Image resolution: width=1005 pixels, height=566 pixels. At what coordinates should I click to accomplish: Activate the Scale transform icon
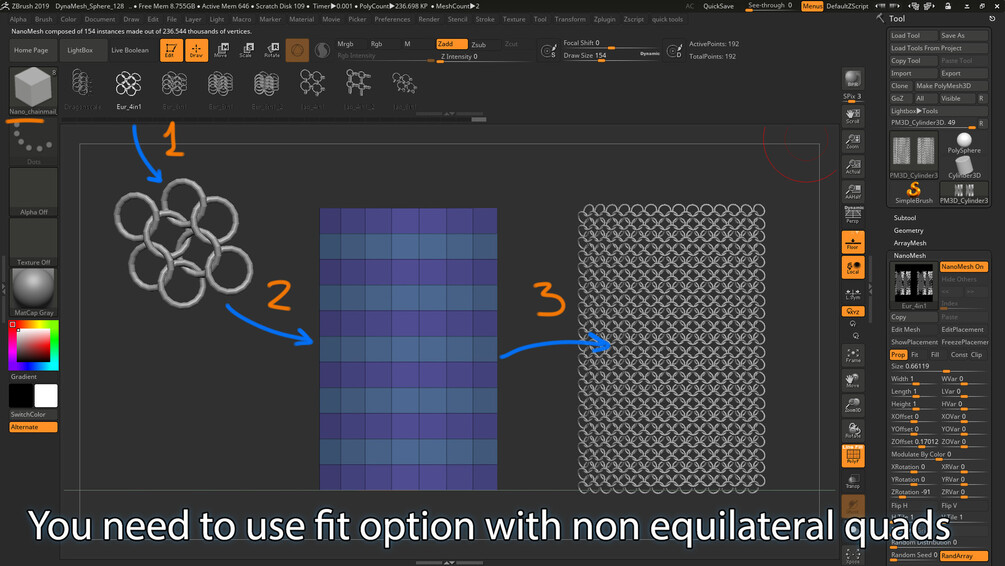click(x=247, y=50)
